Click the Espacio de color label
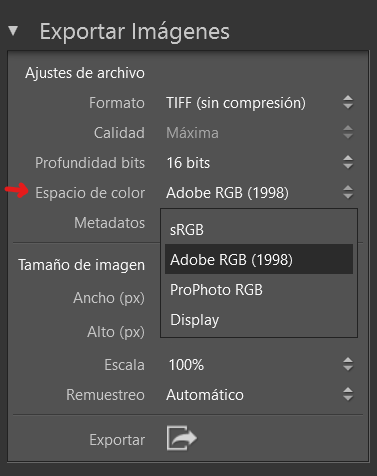This screenshot has height=476, width=377. [90, 193]
